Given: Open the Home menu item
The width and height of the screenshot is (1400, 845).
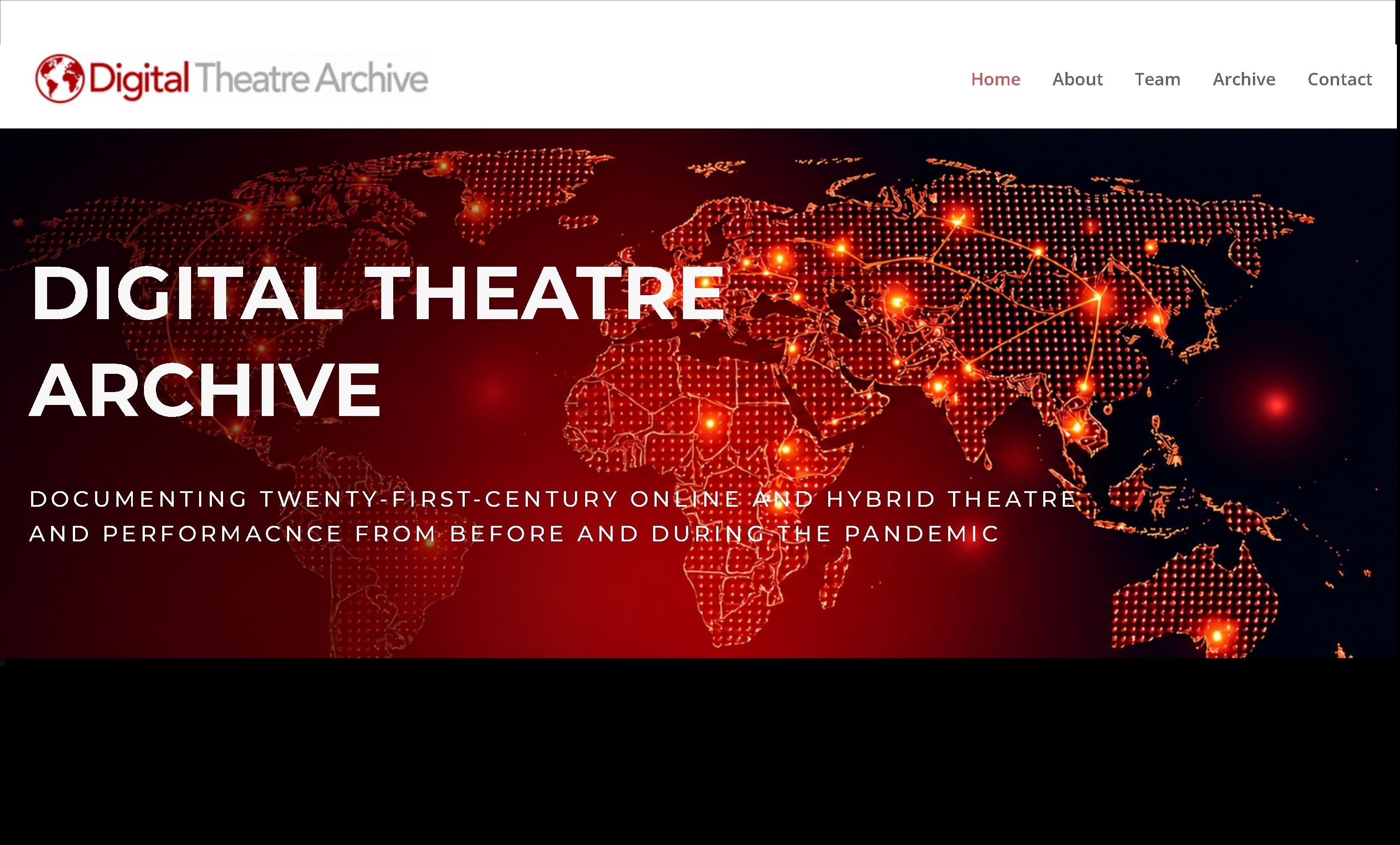Looking at the screenshot, I should (x=995, y=79).
